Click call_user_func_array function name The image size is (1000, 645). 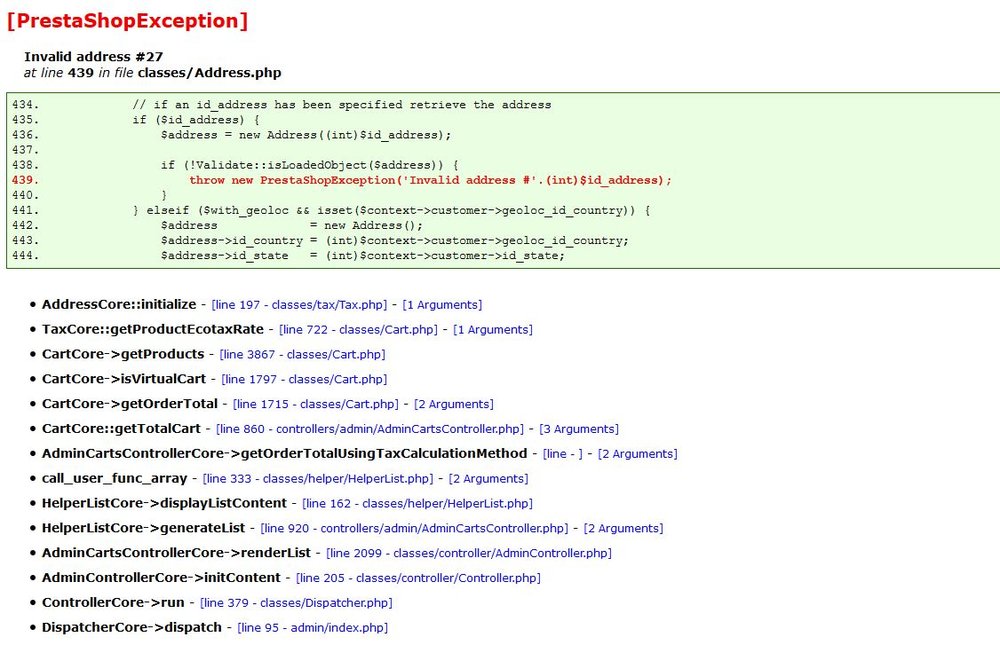click(115, 479)
